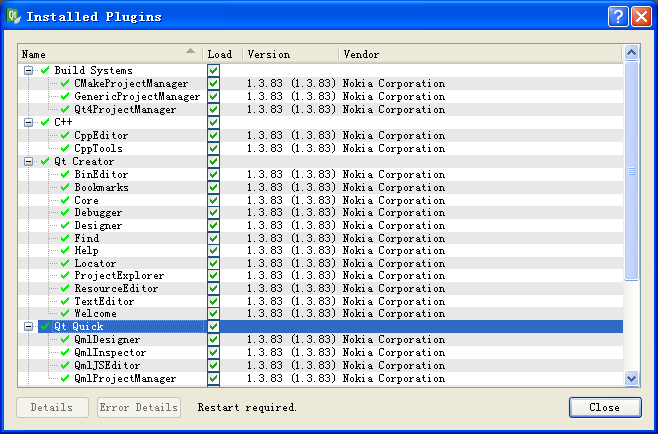This screenshot has height=434, width=658.
Task: Click the green checkmark icon next to Qt4ProjectManager
Action: click(65, 109)
